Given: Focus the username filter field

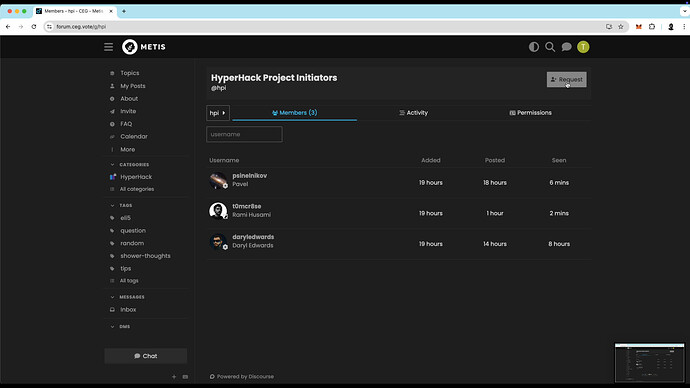Looking at the screenshot, I should 244,134.
